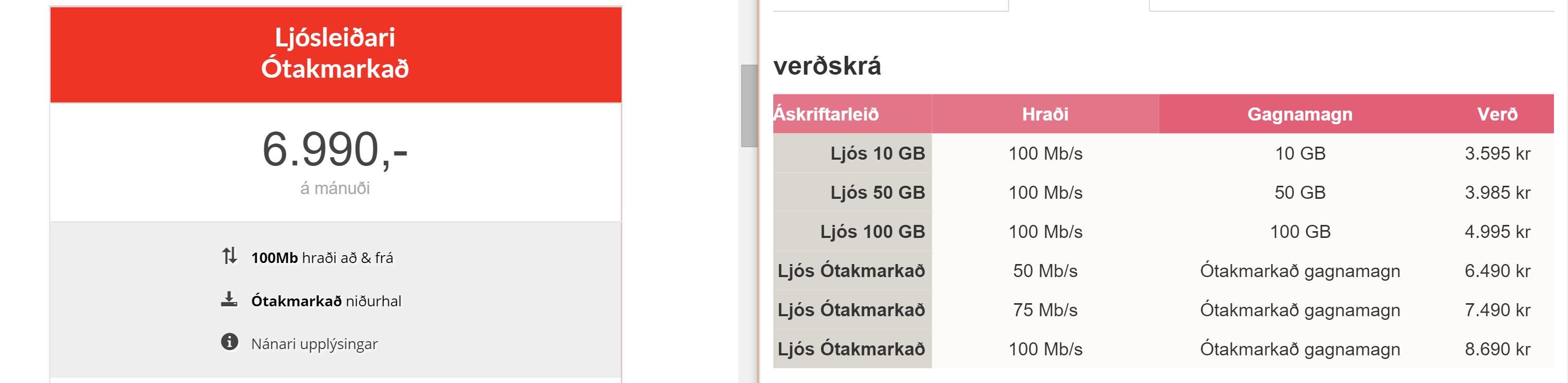Click the 7.490 kr price cell

[x=1497, y=310]
